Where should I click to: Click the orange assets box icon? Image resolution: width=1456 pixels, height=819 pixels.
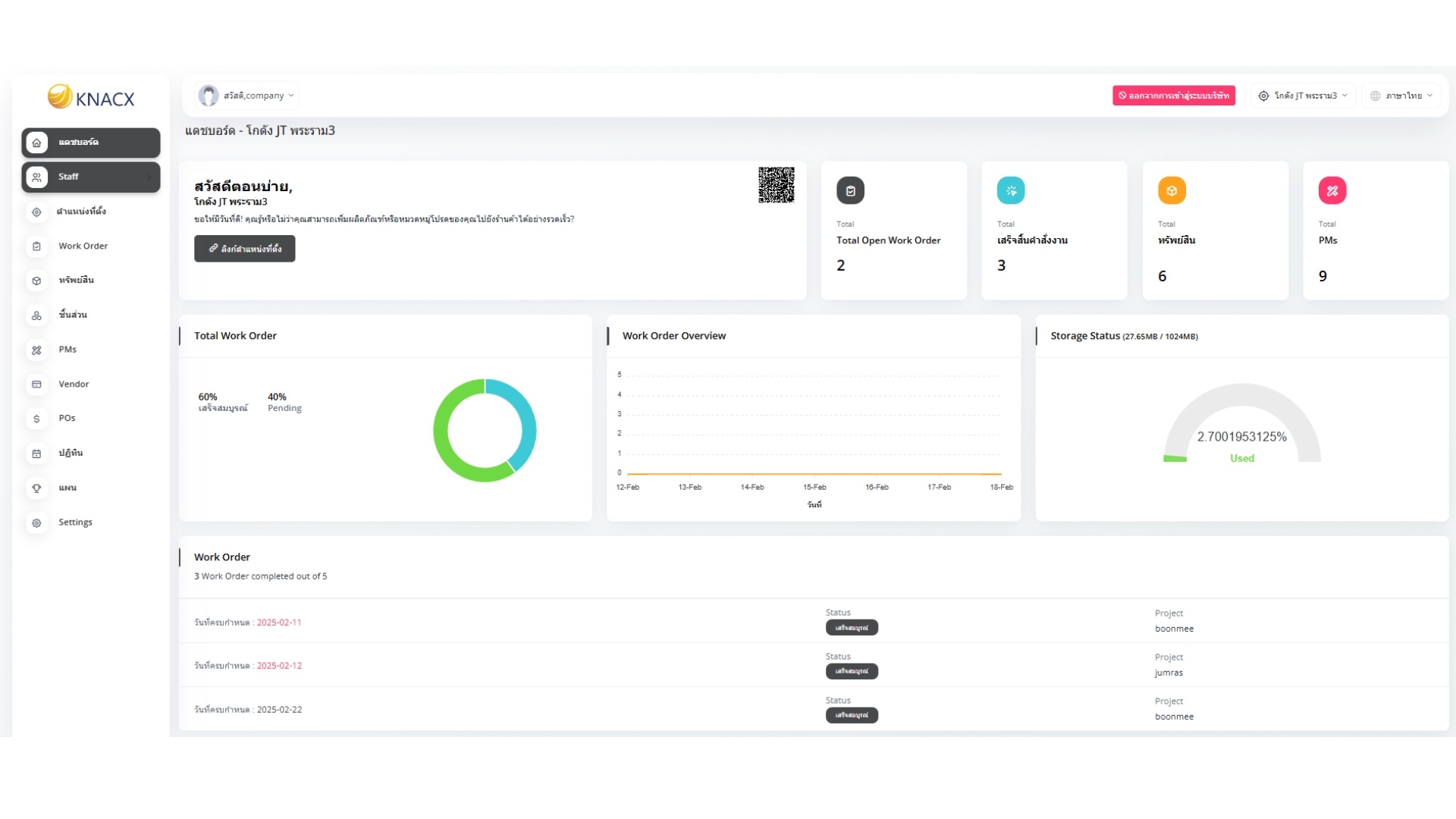tap(1171, 191)
